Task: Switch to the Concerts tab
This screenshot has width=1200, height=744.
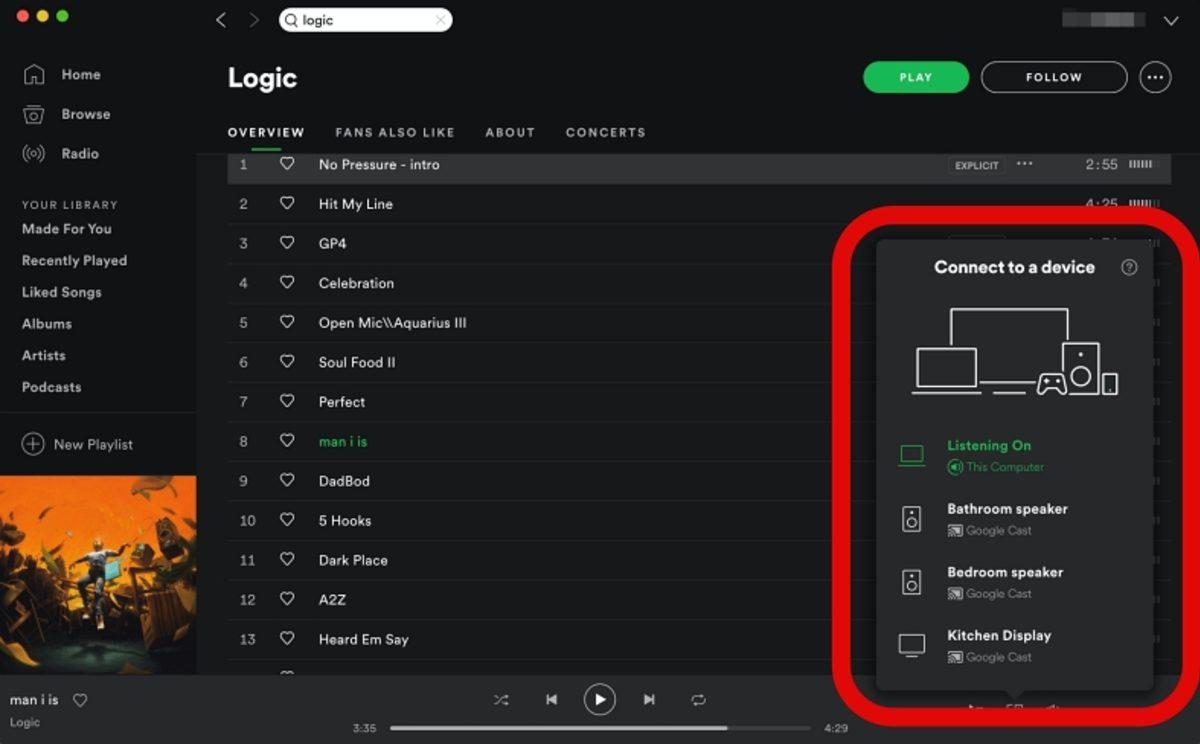Action: [605, 132]
